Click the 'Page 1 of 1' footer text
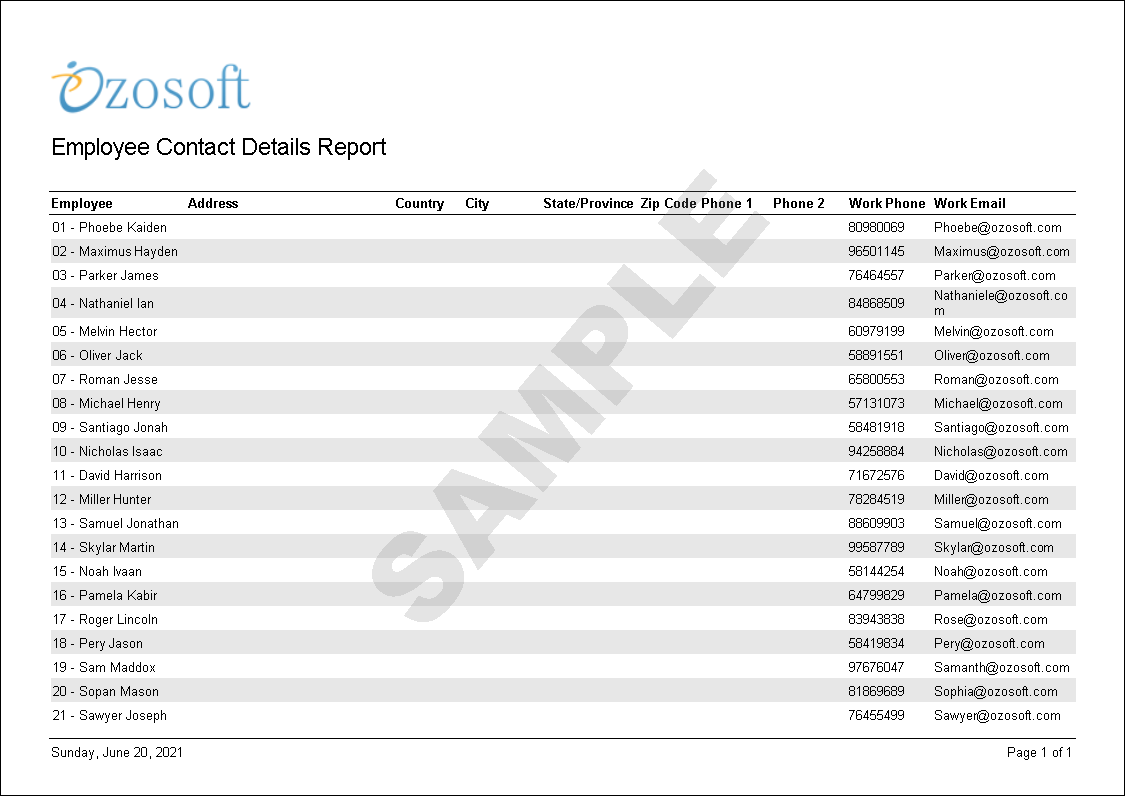The height and width of the screenshot is (796, 1125). click(1040, 752)
